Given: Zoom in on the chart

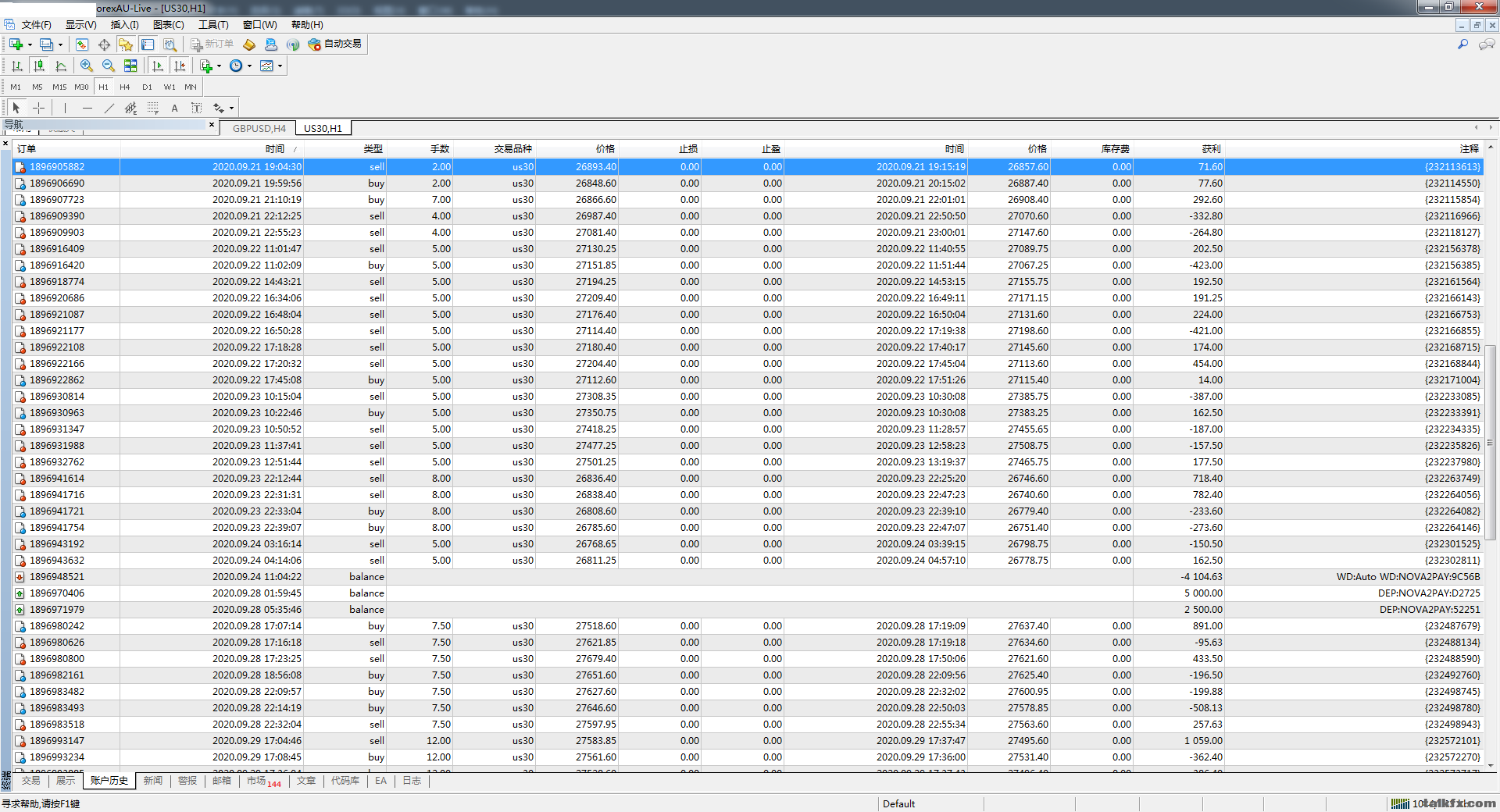Looking at the screenshot, I should tap(87, 66).
